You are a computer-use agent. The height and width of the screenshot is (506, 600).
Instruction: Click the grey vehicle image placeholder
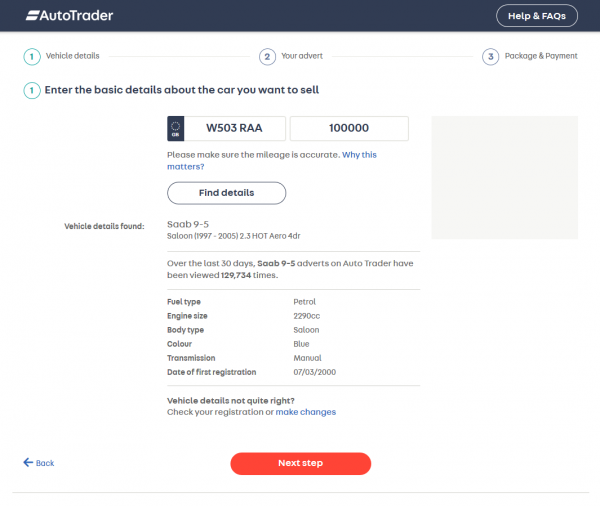[x=504, y=177]
